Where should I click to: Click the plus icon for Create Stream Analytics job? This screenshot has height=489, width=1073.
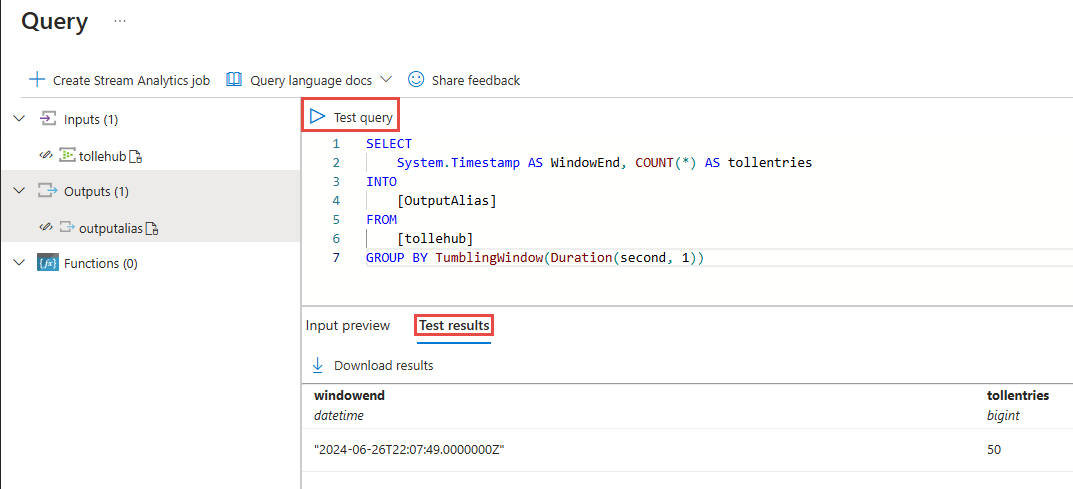(37, 80)
